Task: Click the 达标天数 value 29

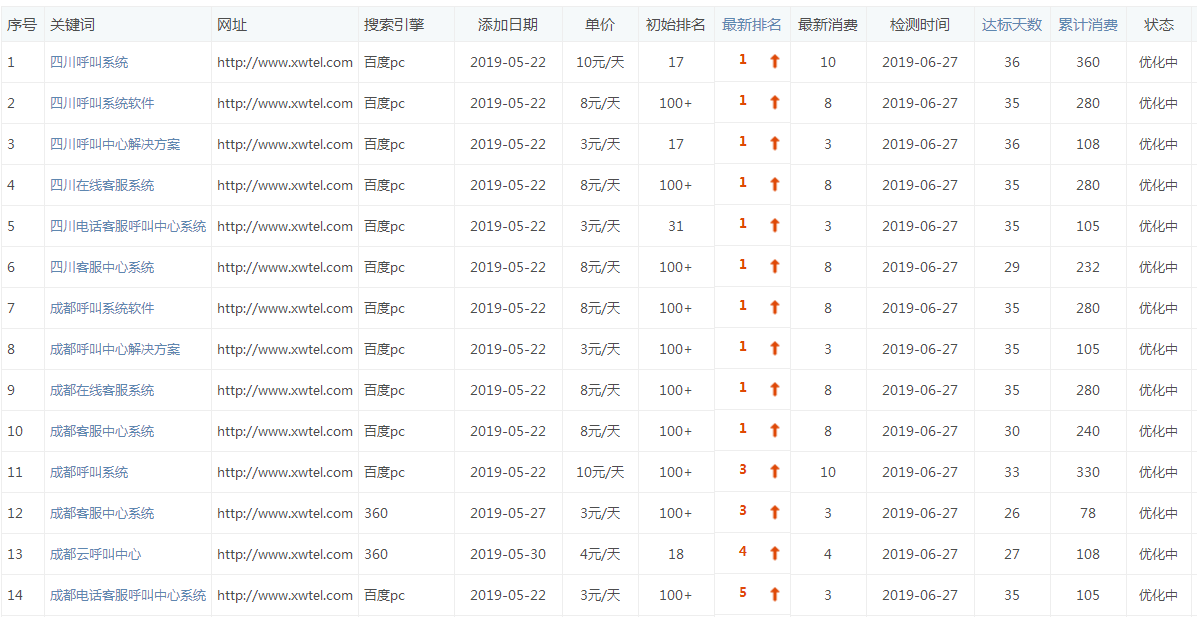Action: [1011, 267]
